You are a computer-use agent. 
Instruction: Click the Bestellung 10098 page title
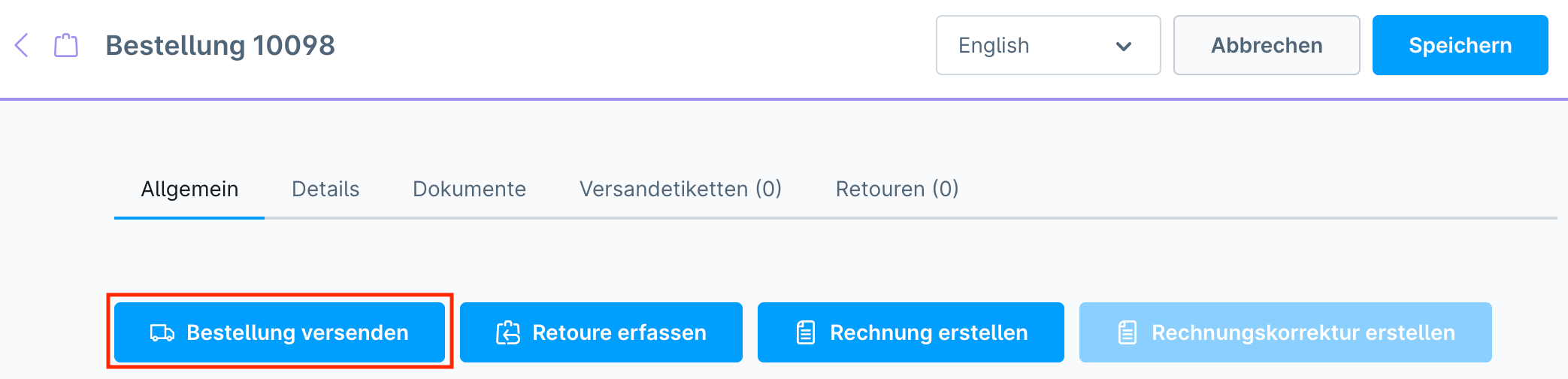(220, 45)
